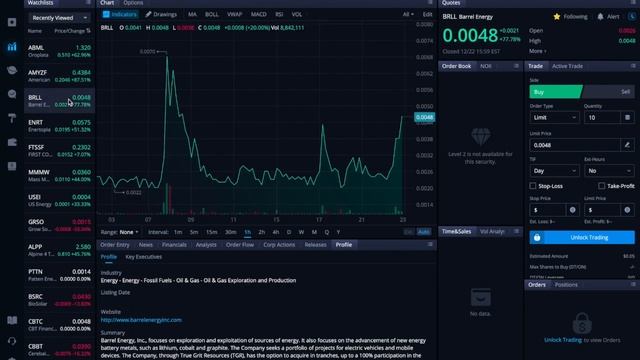
Task: Open the Order Type Limit dropdown
Action: [554, 118]
